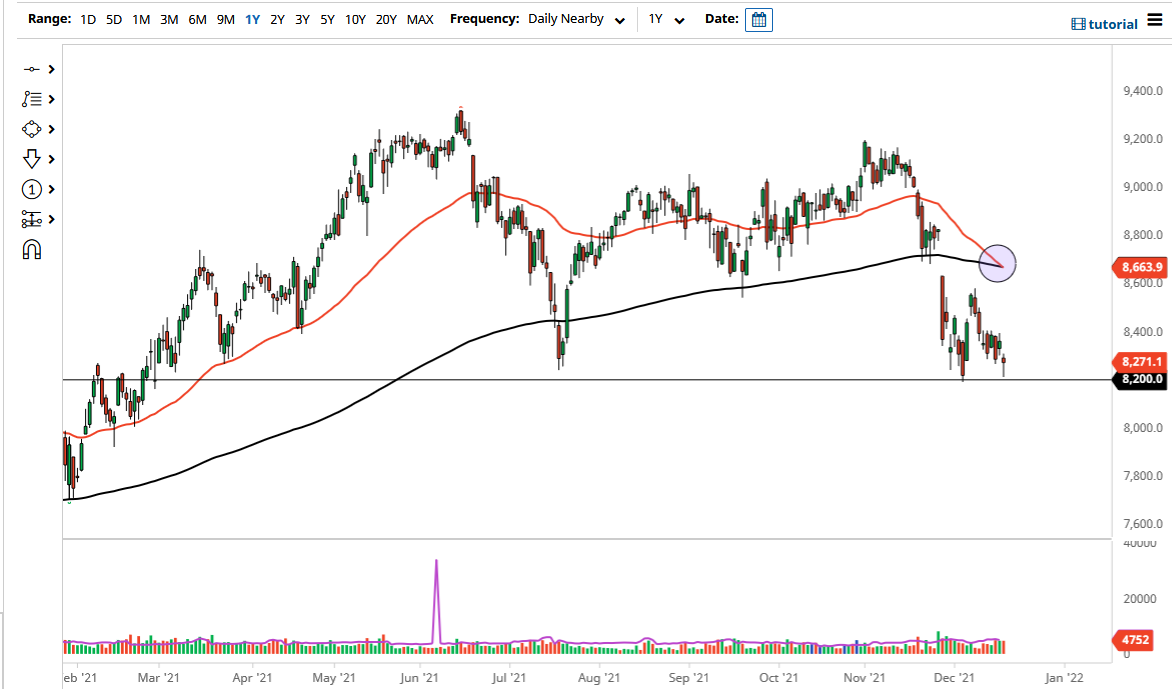Set range to 9M
This screenshot has width=1175, height=689.
click(x=226, y=19)
